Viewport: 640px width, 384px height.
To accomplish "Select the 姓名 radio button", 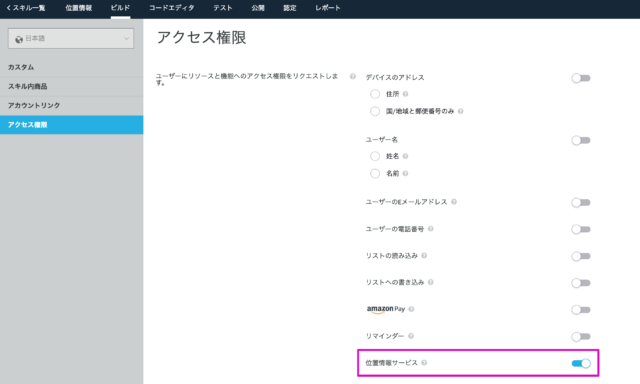I will click(x=375, y=156).
